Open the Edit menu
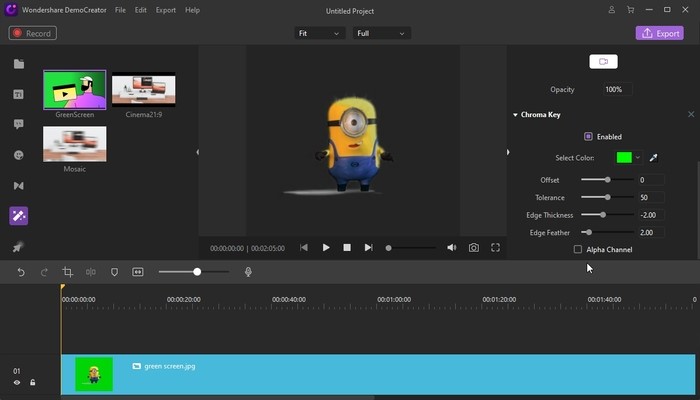Viewport: 700px width, 400px height. point(141,10)
